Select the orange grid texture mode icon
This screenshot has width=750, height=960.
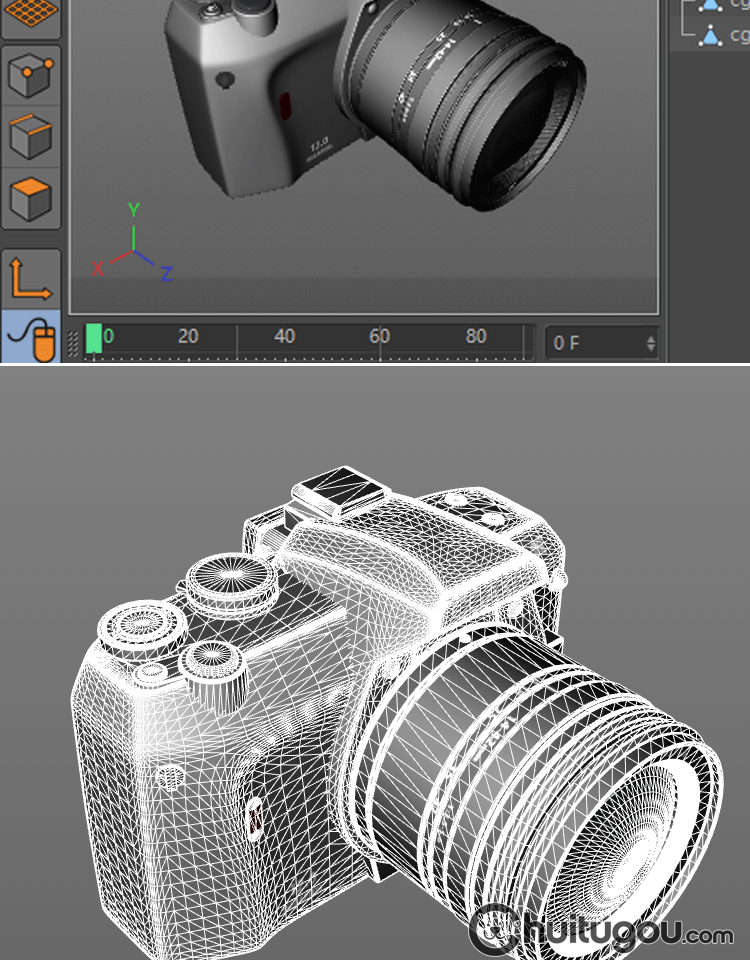(x=31, y=13)
